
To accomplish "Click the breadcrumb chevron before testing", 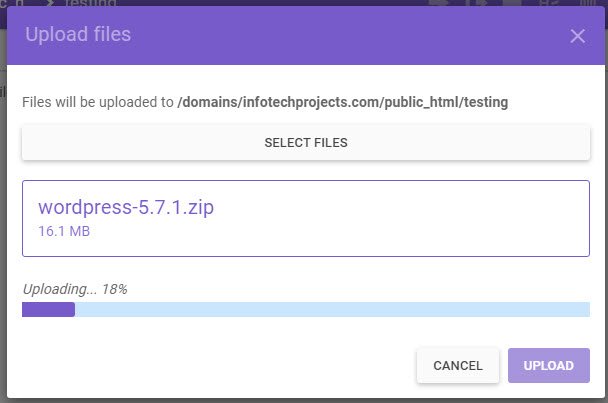I will (x=49, y=3).
